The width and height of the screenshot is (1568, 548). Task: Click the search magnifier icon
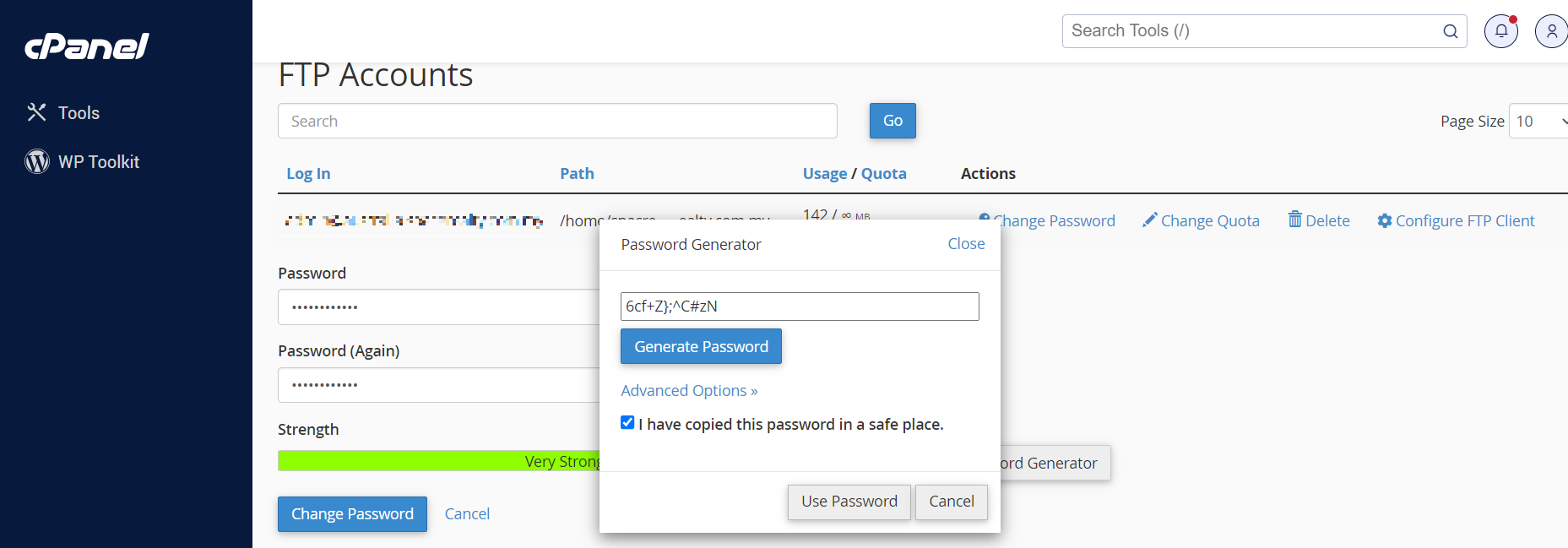pyautogui.click(x=1450, y=31)
